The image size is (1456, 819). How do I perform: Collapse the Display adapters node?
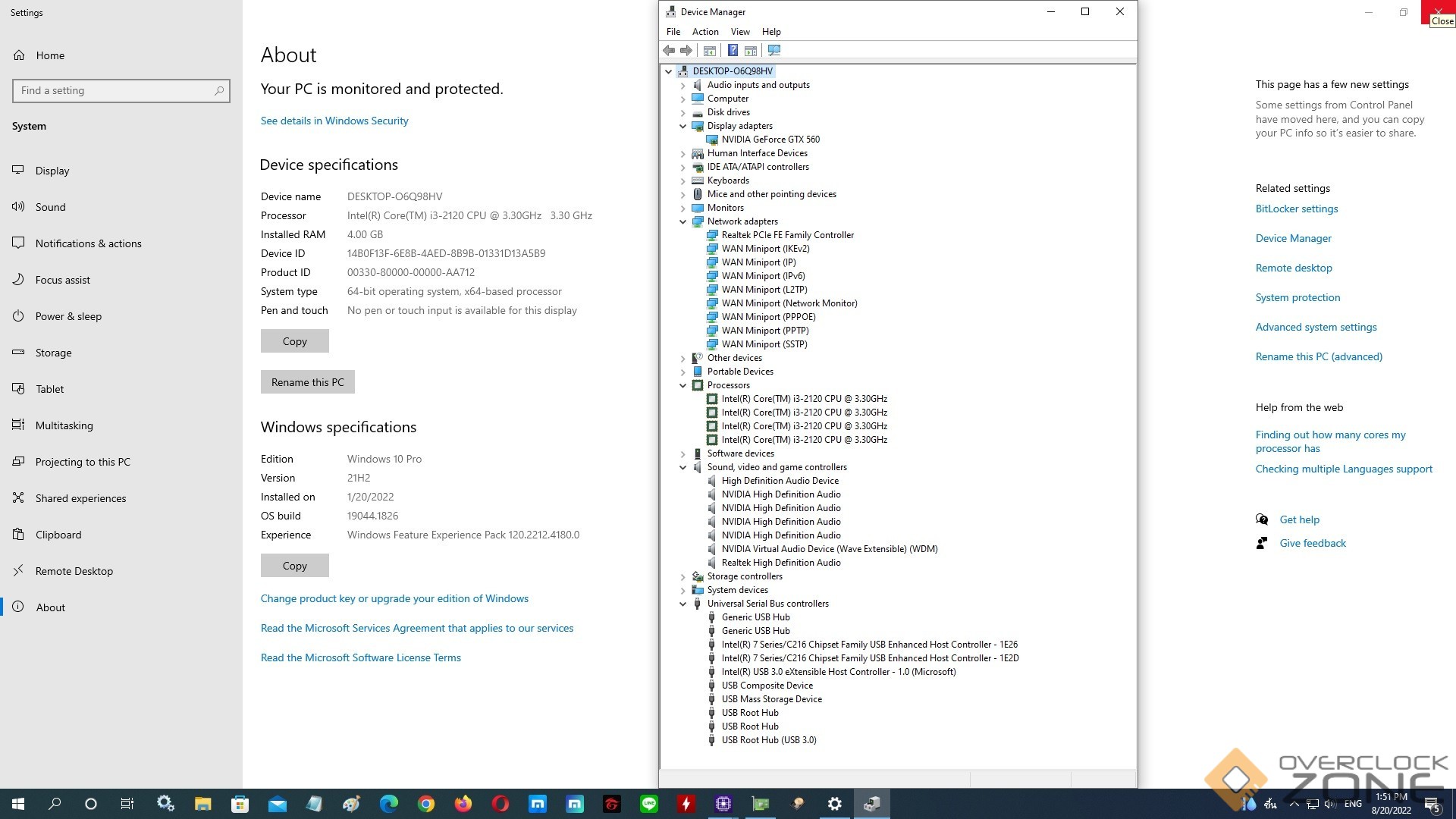point(682,126)
